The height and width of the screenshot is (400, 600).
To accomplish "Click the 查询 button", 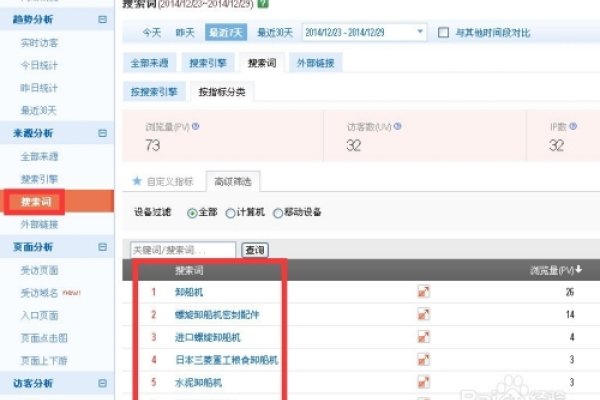I will 255,250.
